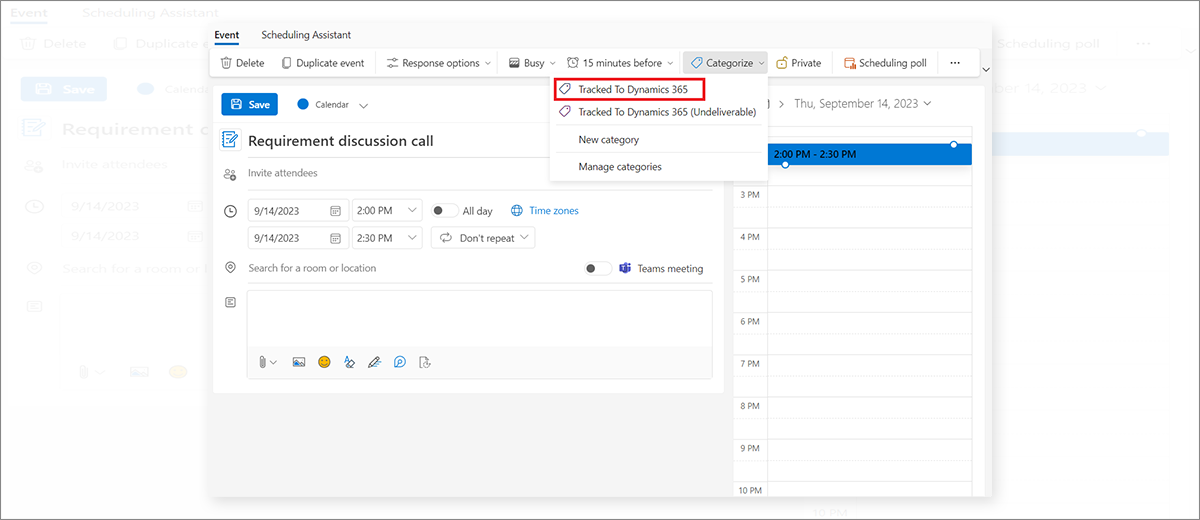Screen dimensions: 1200x520
Task: Click the location pin icon
Action: (230, 268)
